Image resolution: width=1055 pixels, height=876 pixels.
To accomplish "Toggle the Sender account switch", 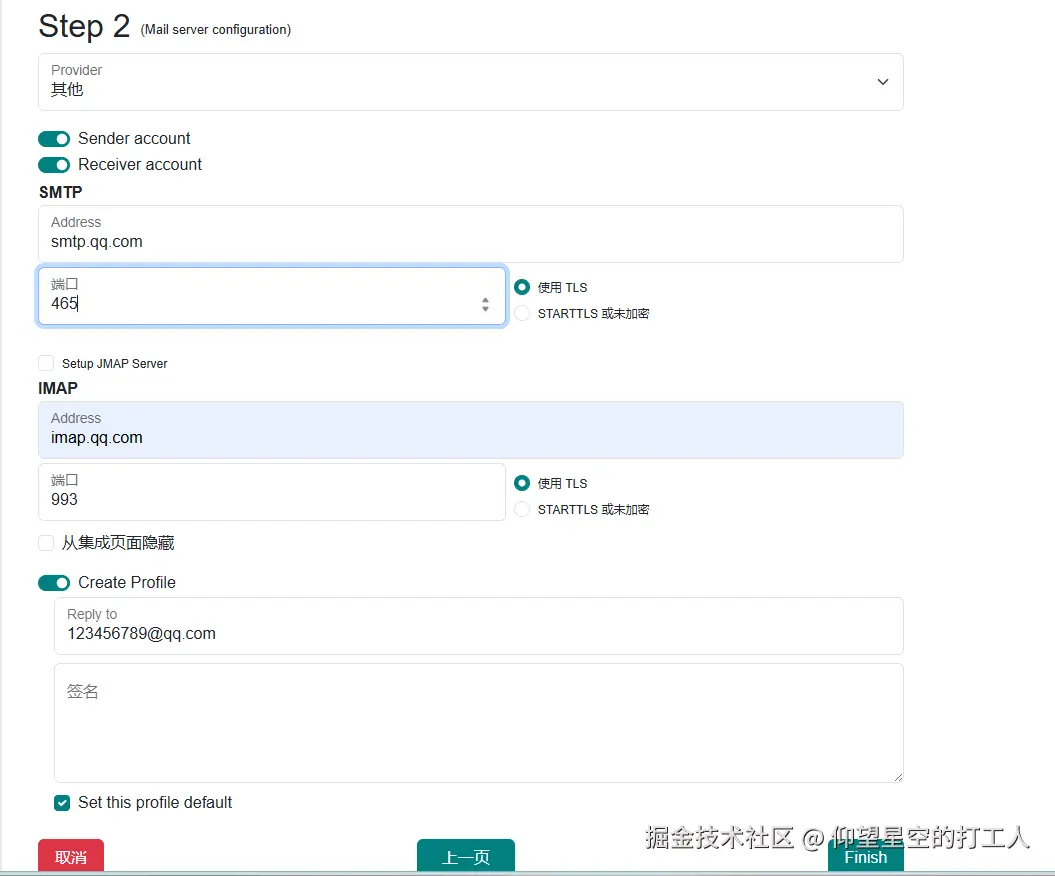I will click(x=54, y=139).
